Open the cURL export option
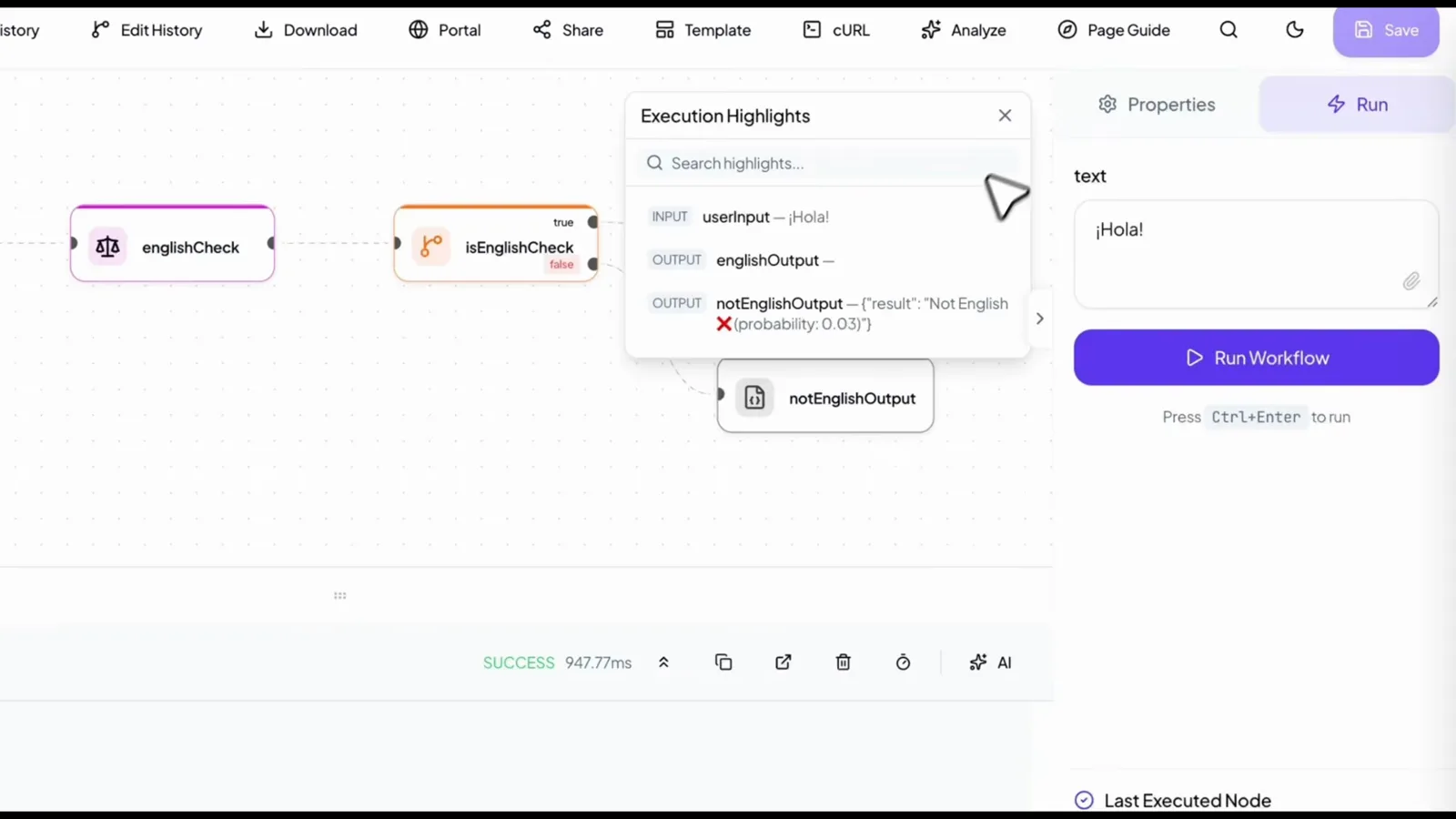This screenshot has height=819, width=1456. pyautogui.click(x=836, y=30)
